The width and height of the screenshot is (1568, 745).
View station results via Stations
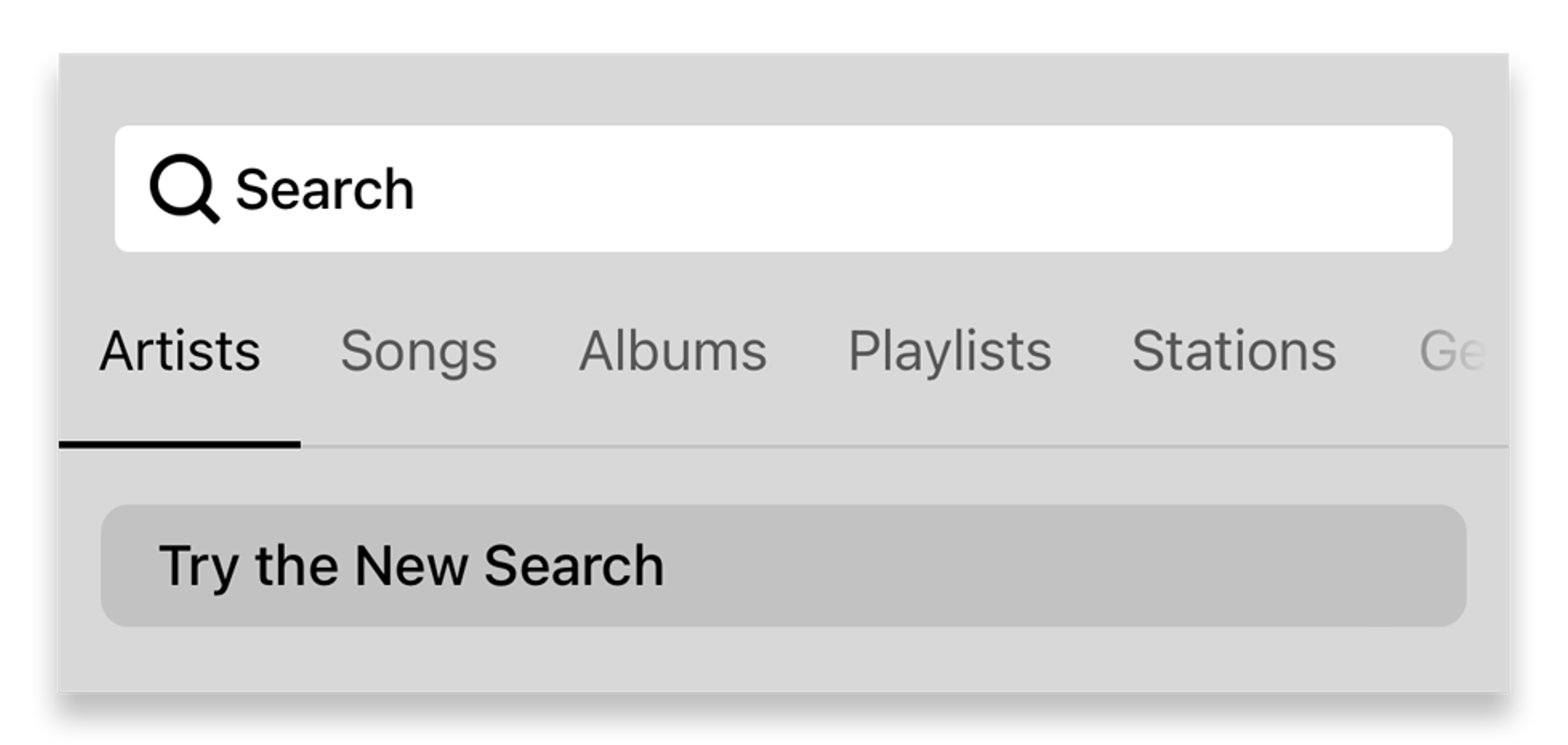1233,351
